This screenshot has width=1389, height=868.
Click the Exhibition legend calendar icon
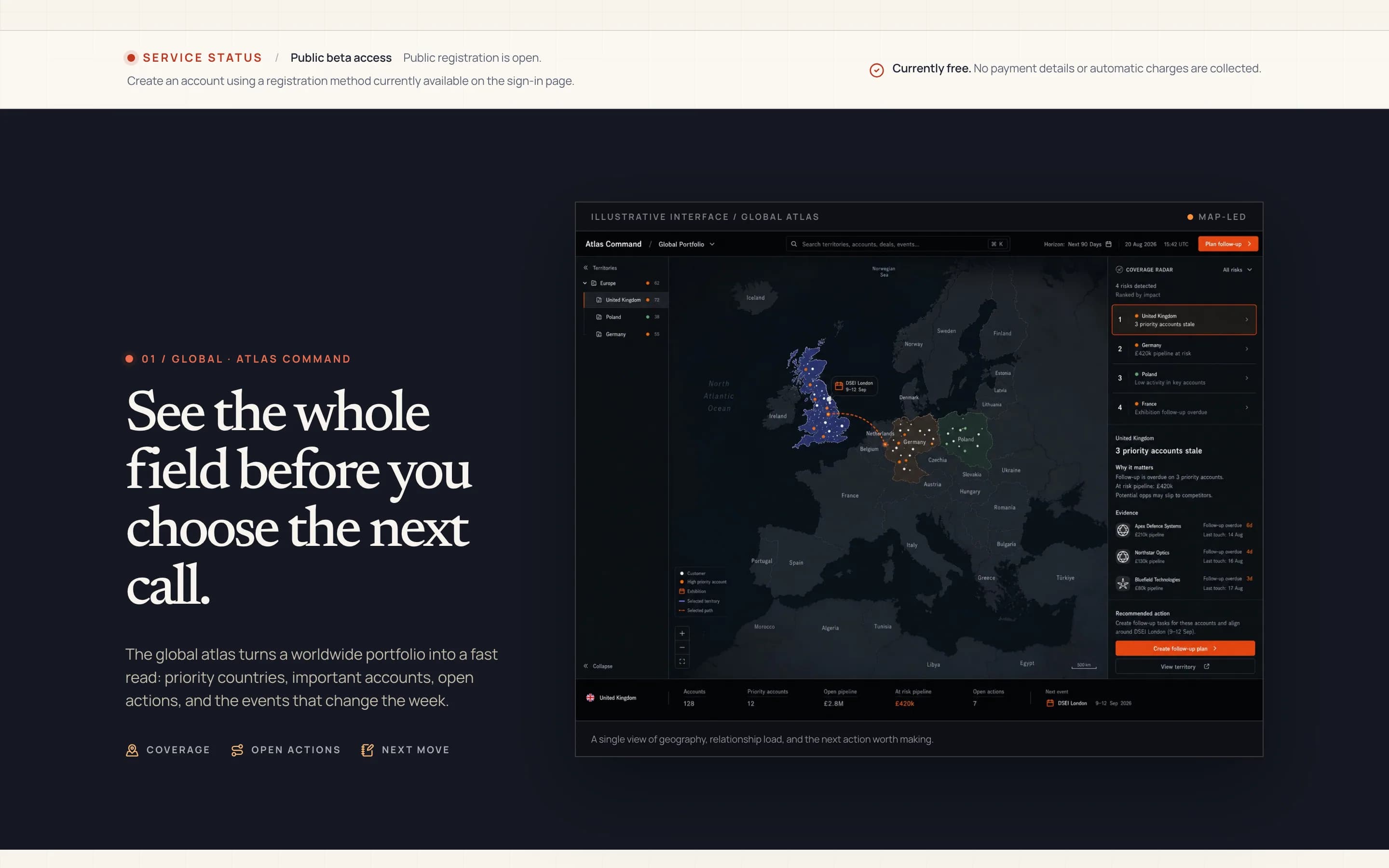pyautogui.click(x=682, y=591)
